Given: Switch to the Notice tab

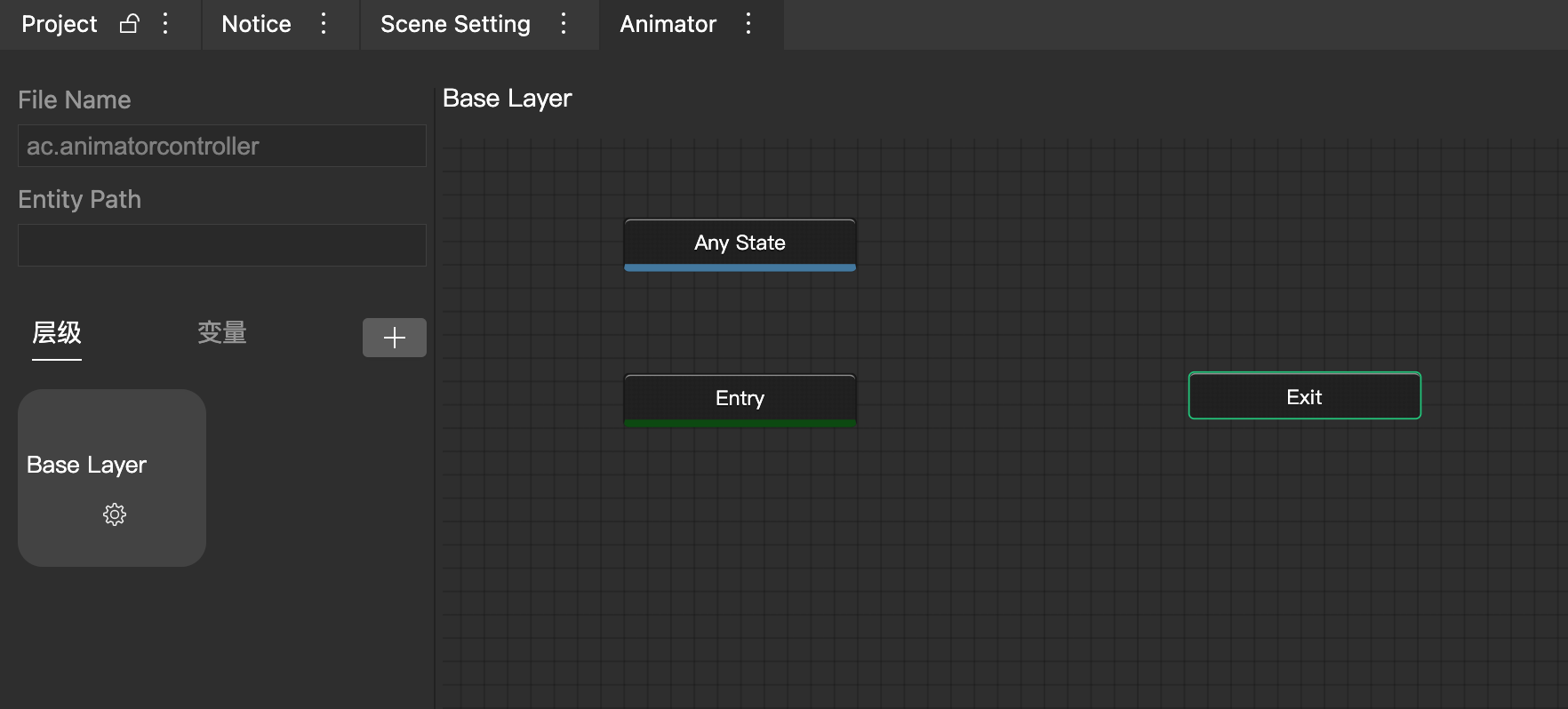Looking at the screenshot, I should pos(256,24).
